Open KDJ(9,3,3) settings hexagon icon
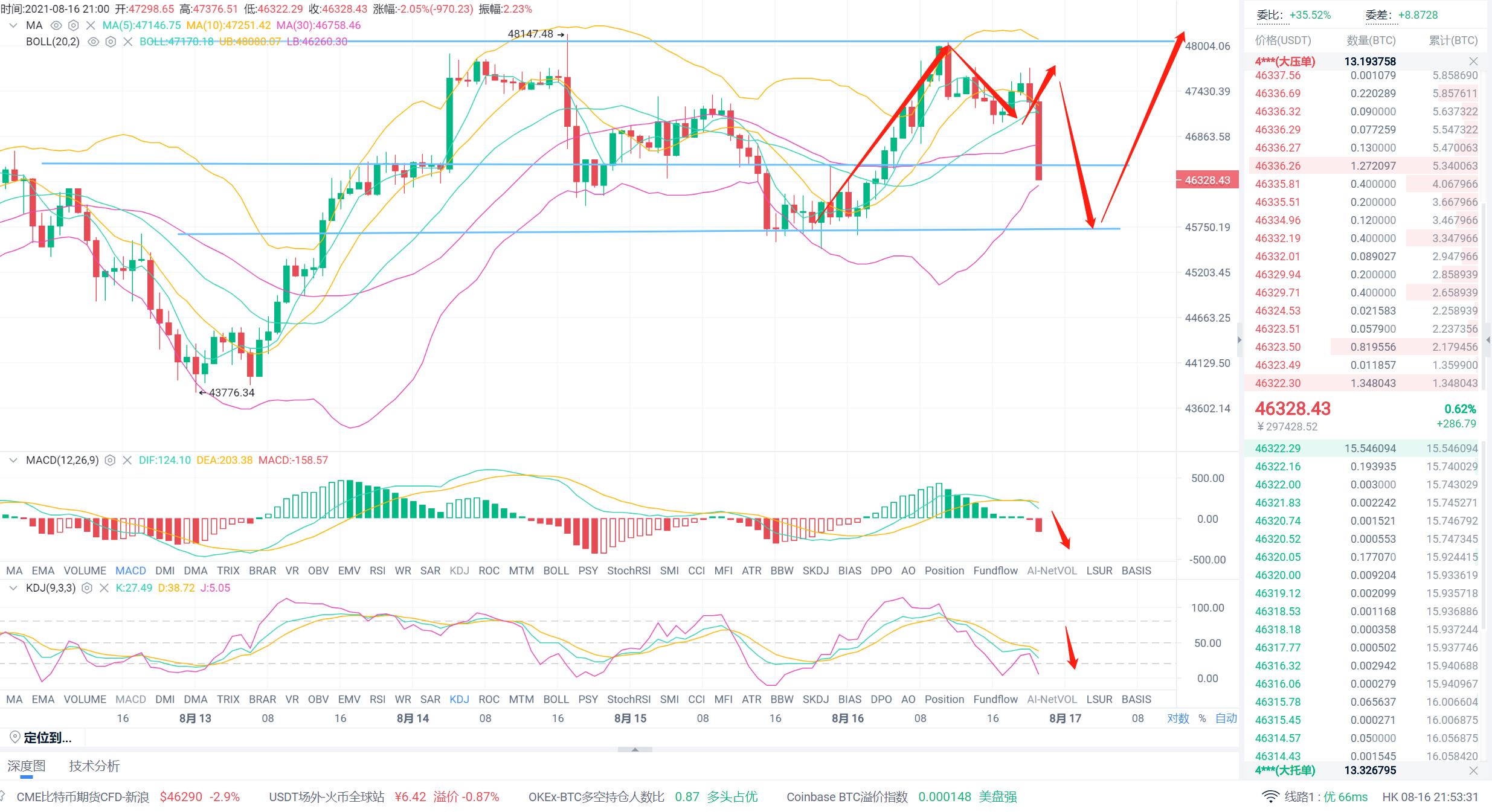 coord(87,588)
